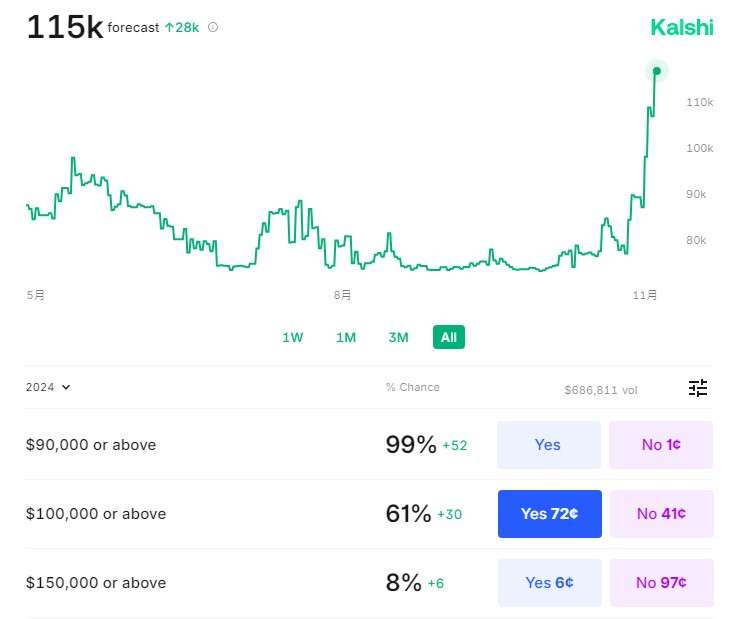Click the green chart endpoint dot
753x619 pixels.
coord(656,70)
